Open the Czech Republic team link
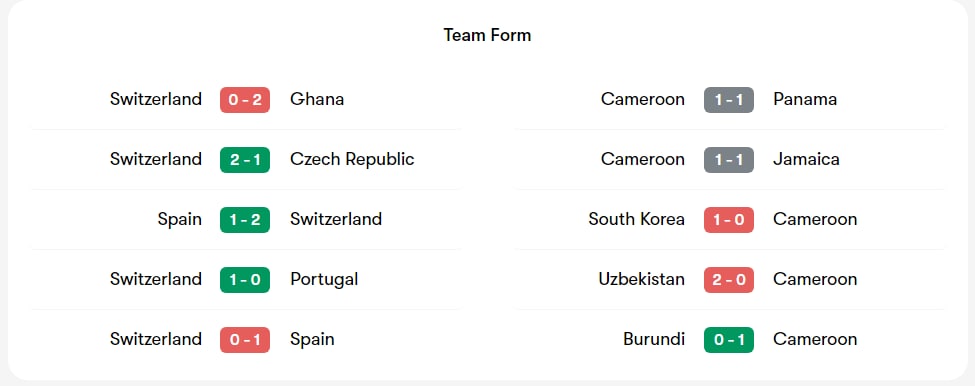The height and width of the screenshot is (386, 975). coord(352,160)
